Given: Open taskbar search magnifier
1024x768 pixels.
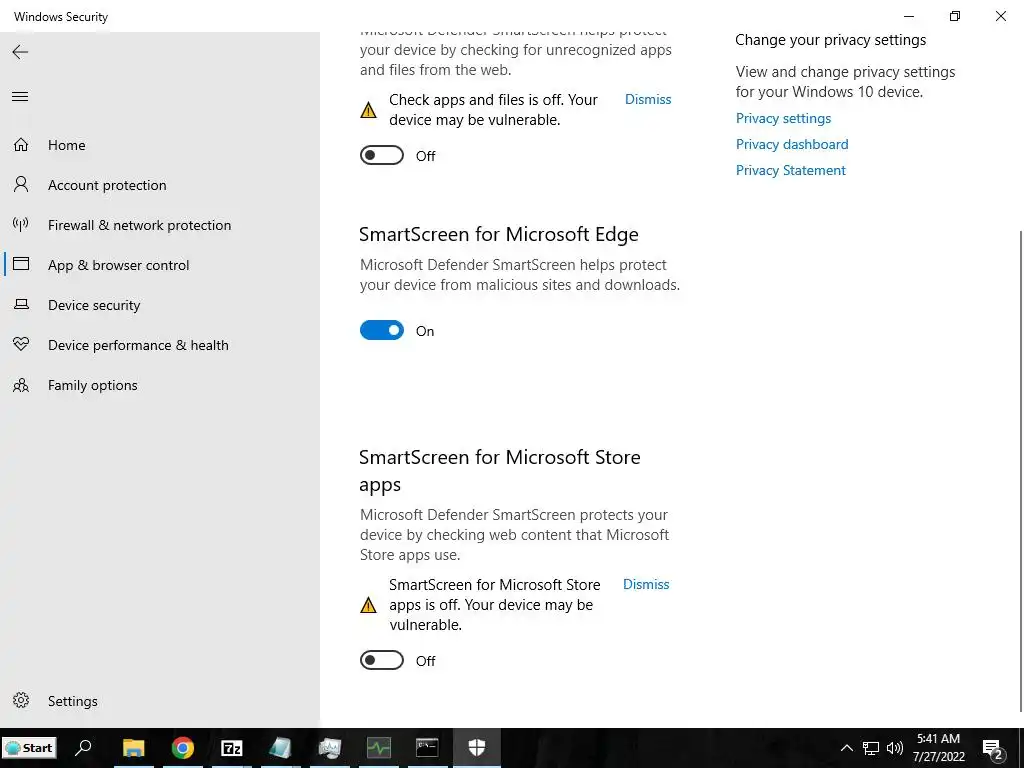Looking at the screenshot, I should tap(84, 747).
